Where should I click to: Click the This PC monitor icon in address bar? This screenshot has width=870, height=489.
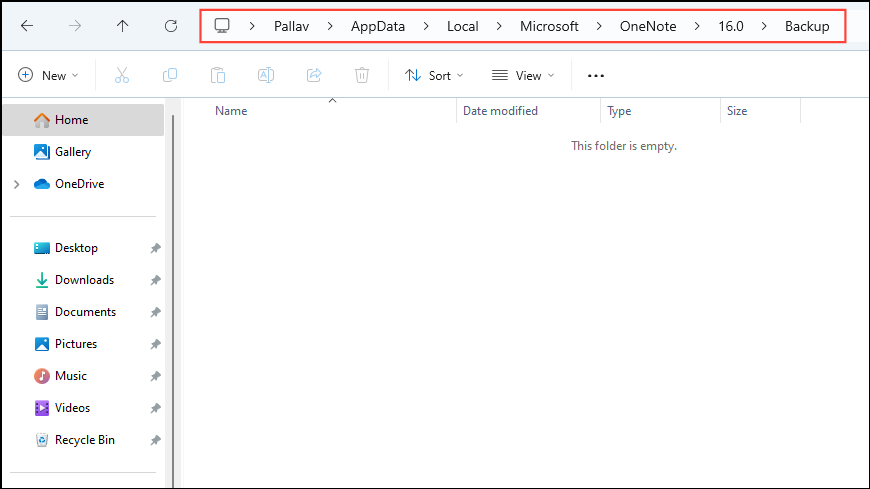click(222, 26)
